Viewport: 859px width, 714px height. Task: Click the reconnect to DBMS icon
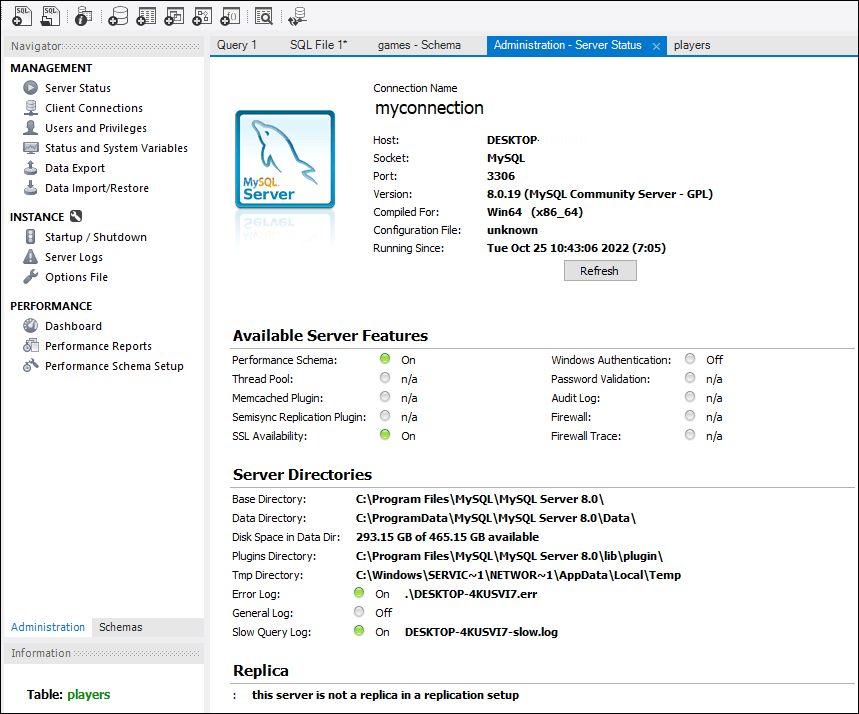click(x=297, y=15)
